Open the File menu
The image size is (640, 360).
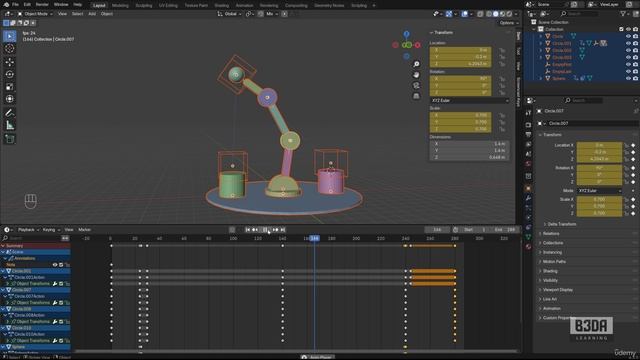click(15, 4)
